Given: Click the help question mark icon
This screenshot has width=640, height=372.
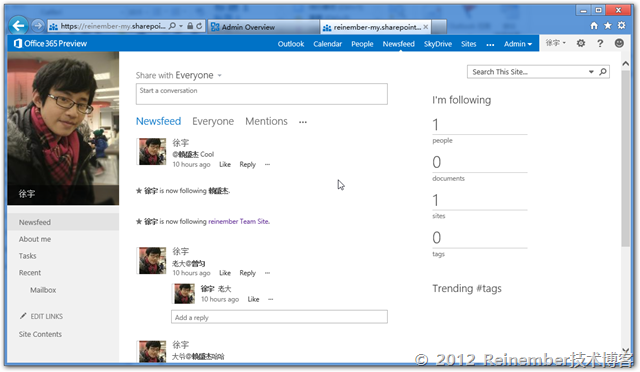Looking at the screenshot, I should coord(600,43).
